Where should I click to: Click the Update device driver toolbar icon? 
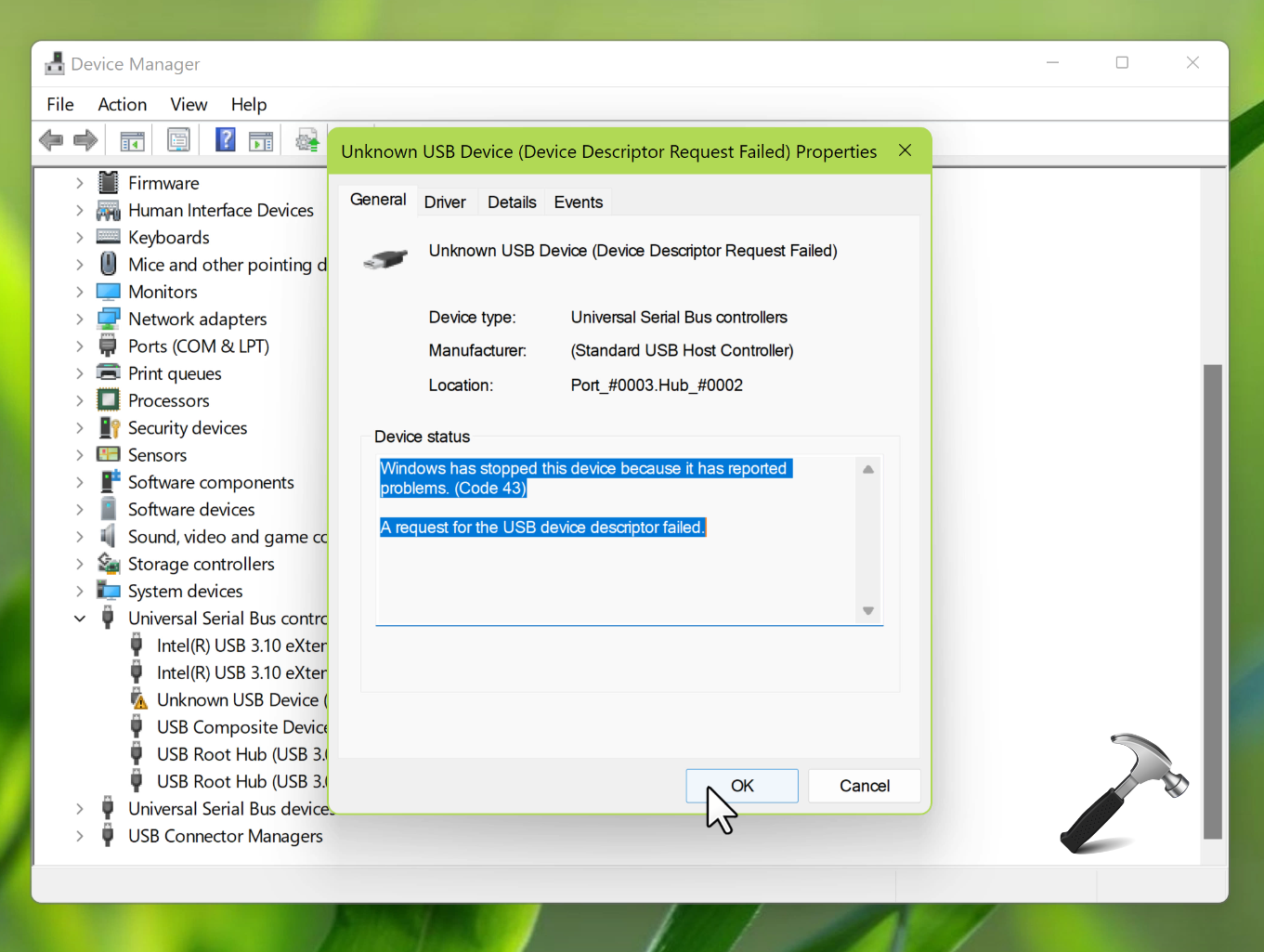pos(306,140)
